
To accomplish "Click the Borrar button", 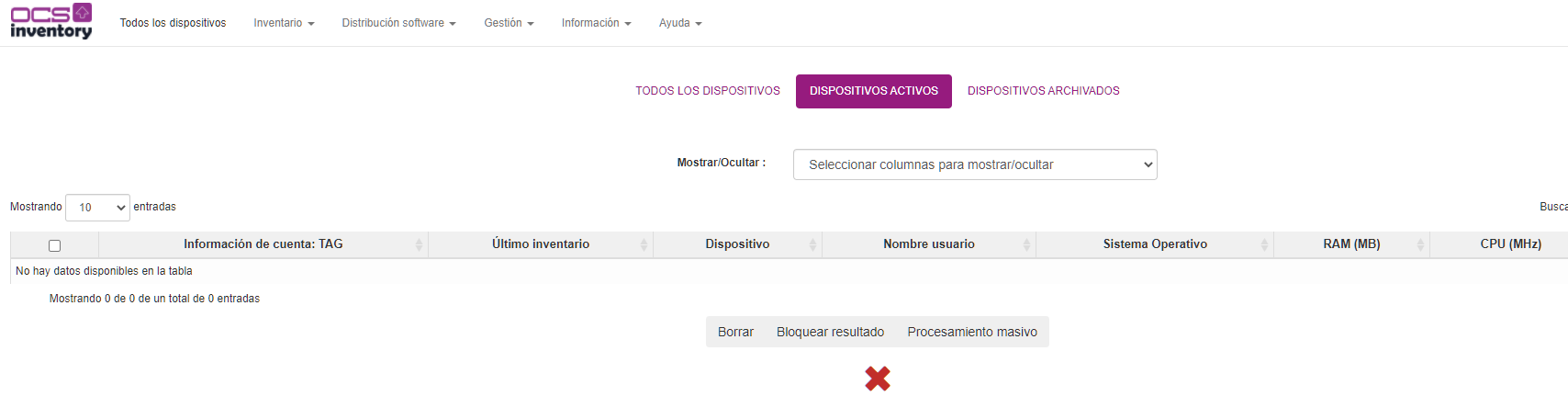I will (735, 332).
